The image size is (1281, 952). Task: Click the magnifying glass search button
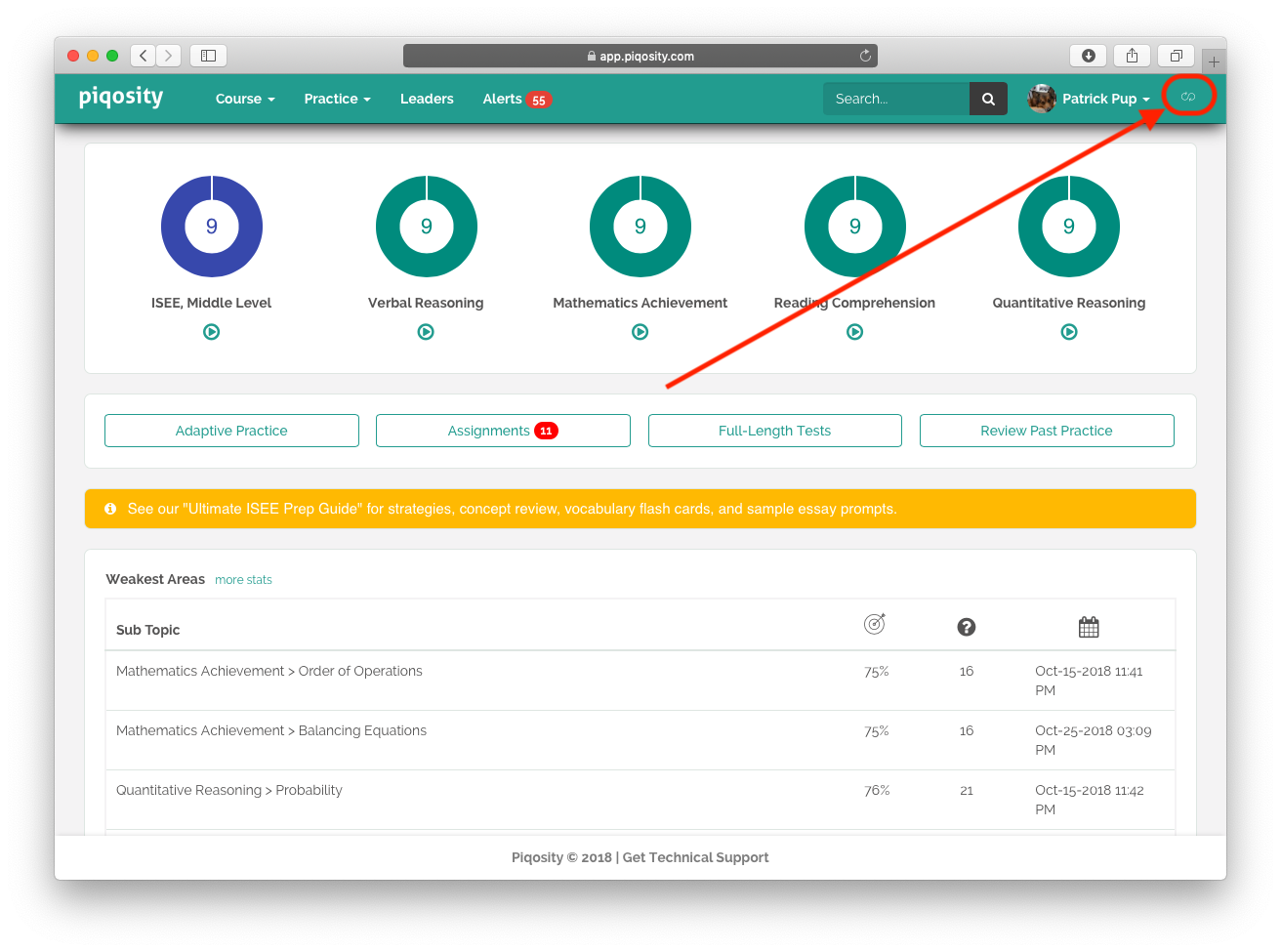[988, 99]
